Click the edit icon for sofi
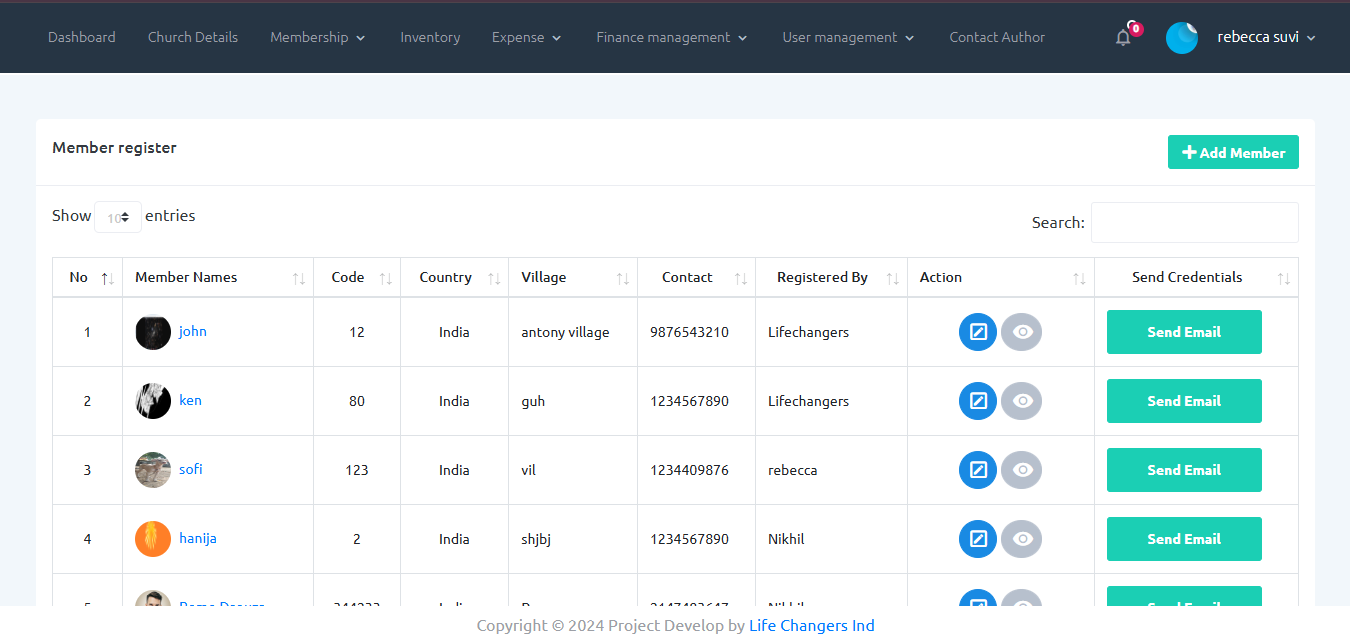 (978, 470)
